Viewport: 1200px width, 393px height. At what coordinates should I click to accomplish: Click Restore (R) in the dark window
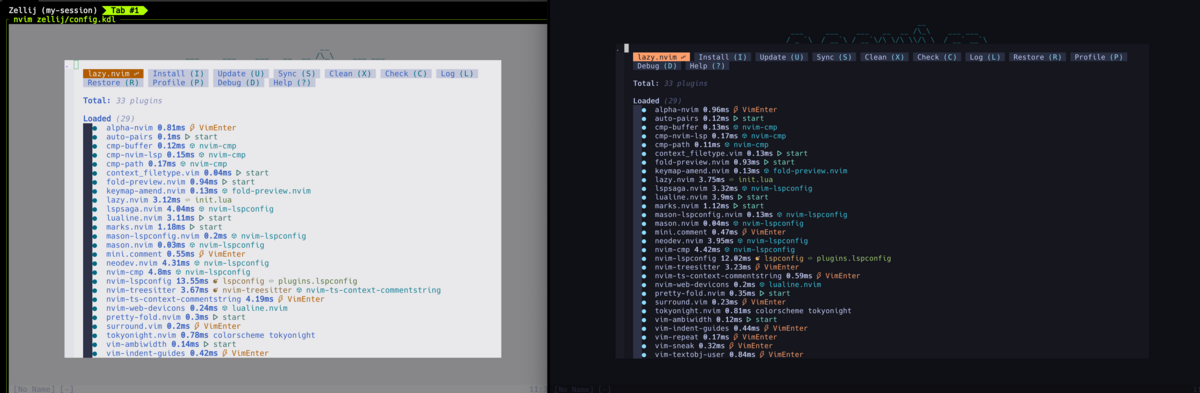[1037, 57]
